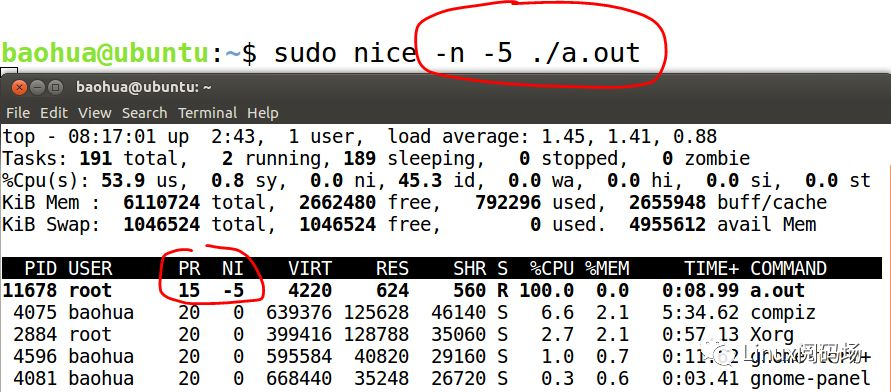The image size is (891, 392).
Task: Select the PID column header
Action: pyautogui.click(x=40, y=268)
